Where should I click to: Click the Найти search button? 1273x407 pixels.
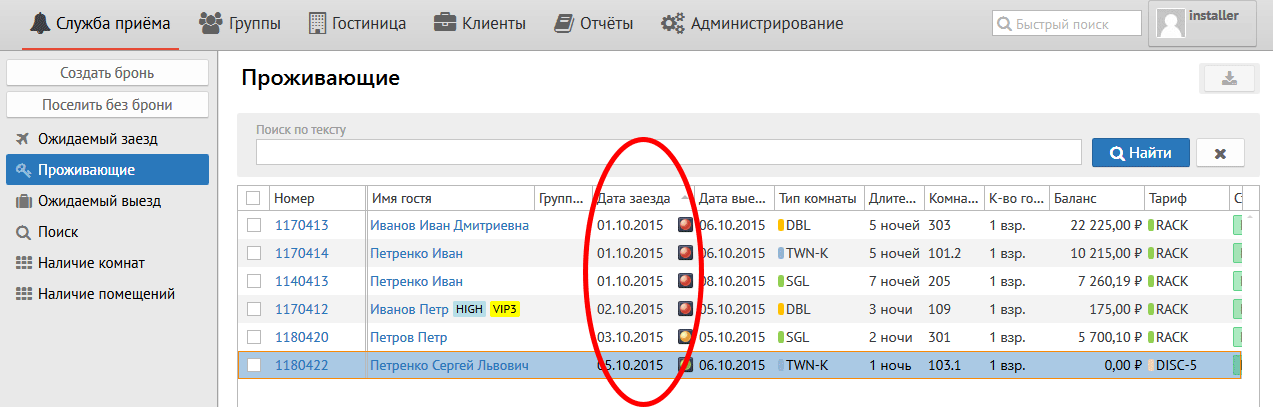pyautogui.click(x=1141, y=153)
